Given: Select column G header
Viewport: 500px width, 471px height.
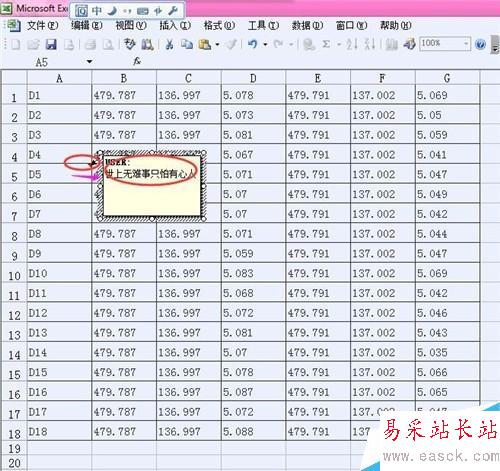Looking at the screenshot, I should click(x=447, y=78).
